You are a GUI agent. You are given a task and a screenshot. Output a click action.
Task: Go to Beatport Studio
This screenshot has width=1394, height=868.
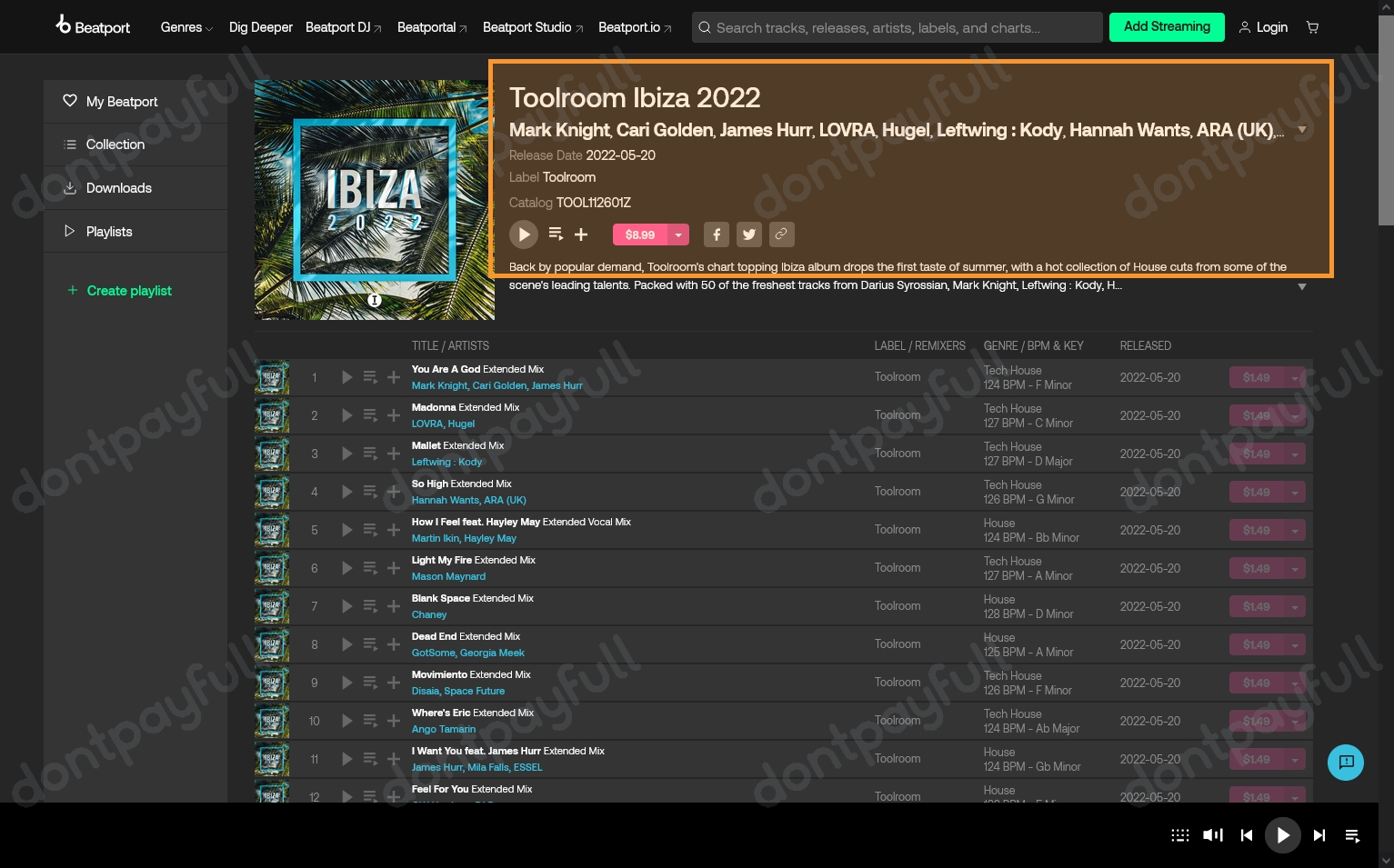click(x=527, y=27)
